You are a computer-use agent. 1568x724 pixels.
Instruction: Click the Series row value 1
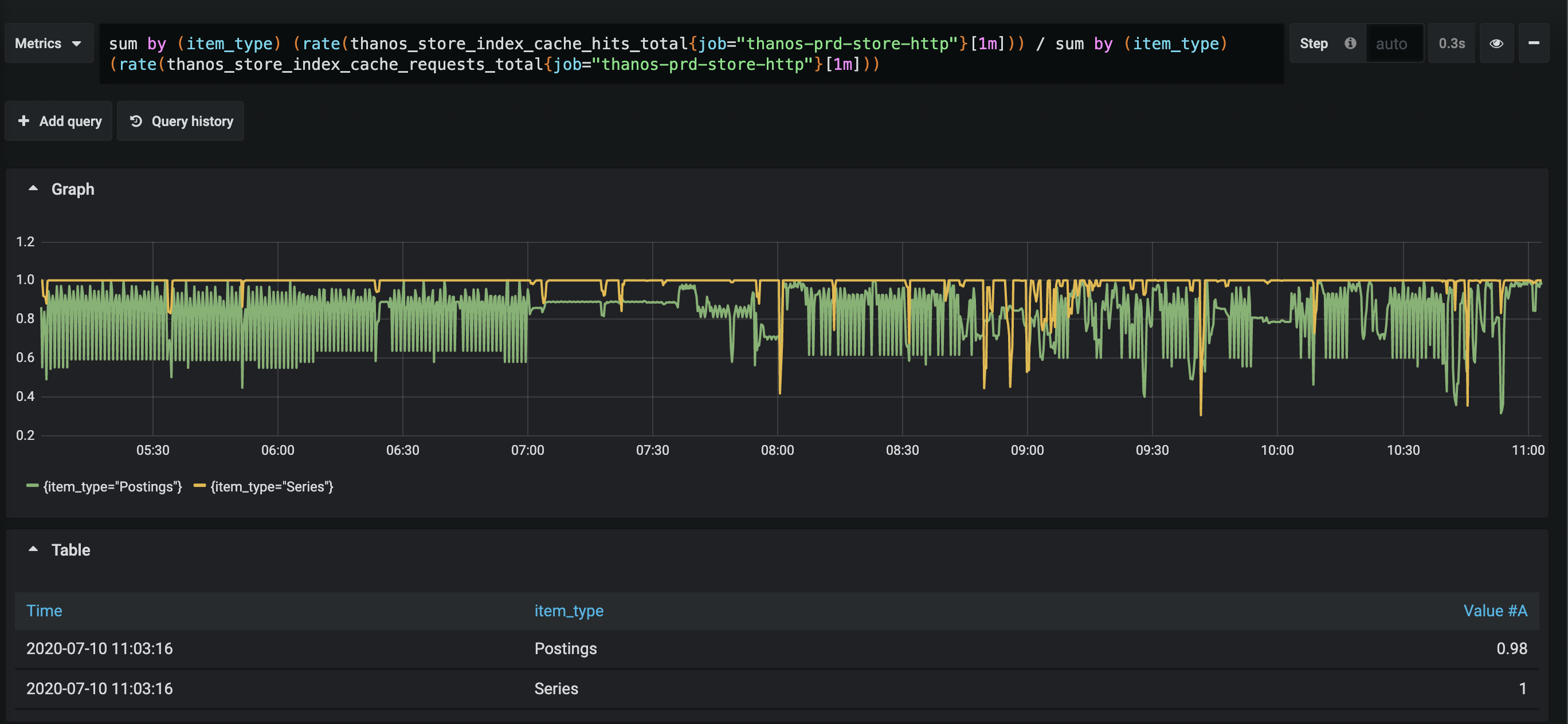click(1523, 688)
